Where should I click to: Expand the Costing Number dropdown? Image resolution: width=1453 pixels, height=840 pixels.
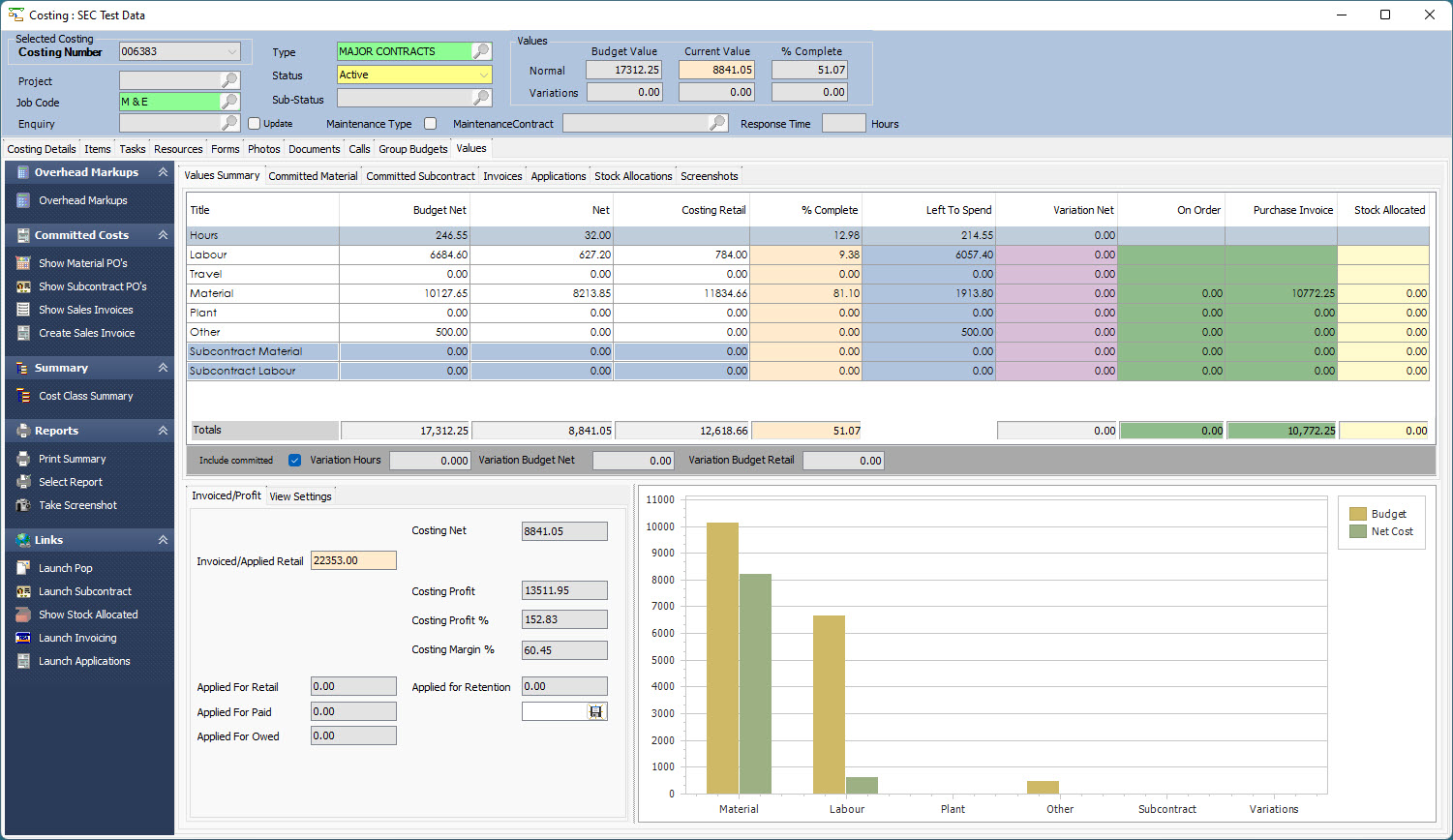click(231, 52)
